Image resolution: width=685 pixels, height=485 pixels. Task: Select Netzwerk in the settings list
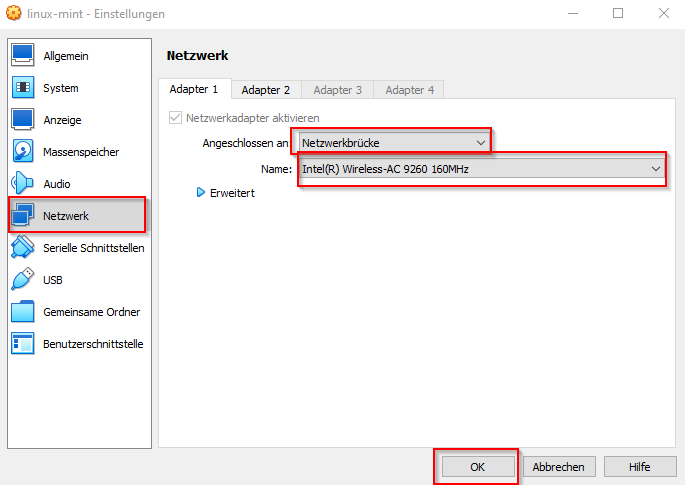[66, 216]
